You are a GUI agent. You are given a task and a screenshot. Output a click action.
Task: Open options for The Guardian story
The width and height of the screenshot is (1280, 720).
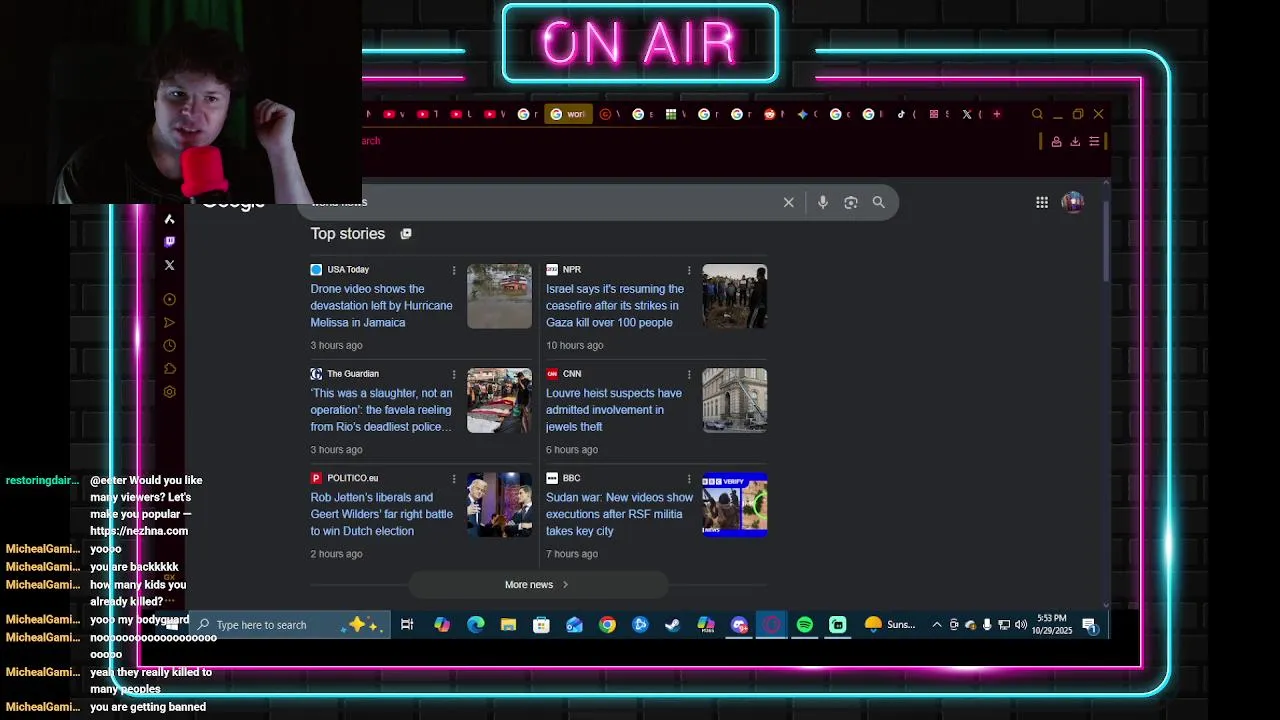[454, 374]
